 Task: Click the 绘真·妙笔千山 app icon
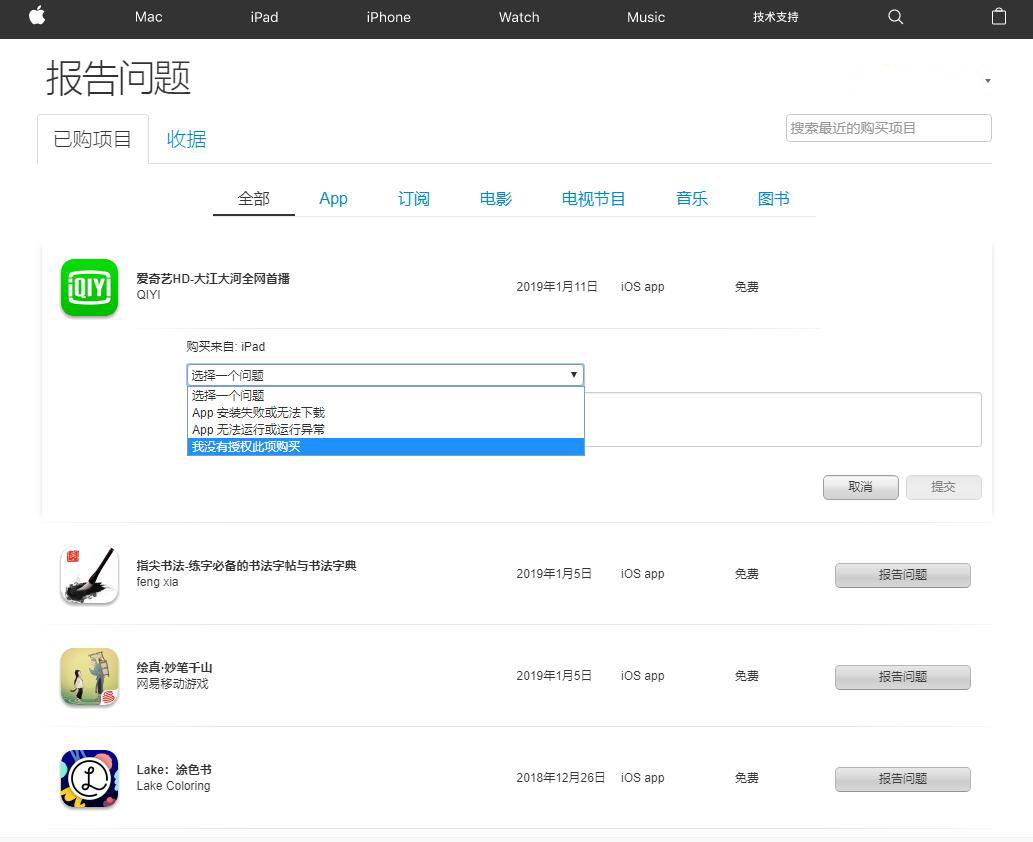pyautogui.click(x=89, y=677)
